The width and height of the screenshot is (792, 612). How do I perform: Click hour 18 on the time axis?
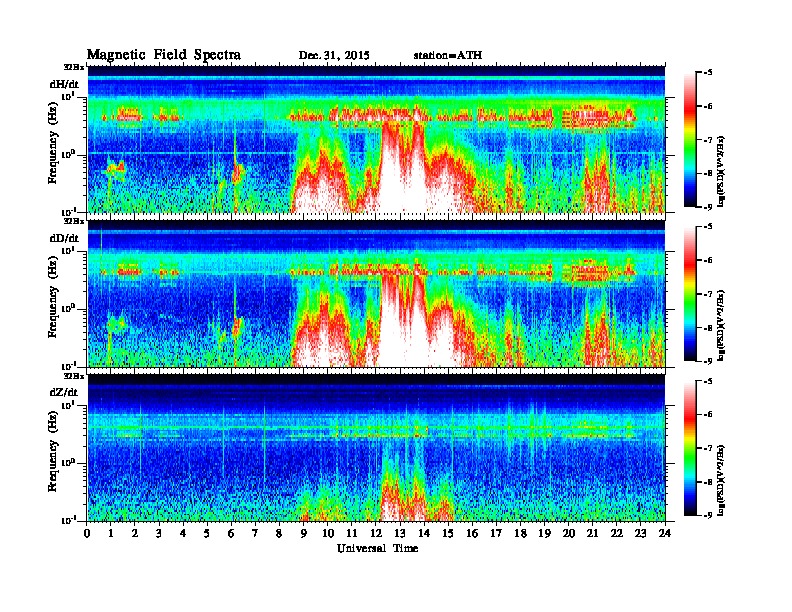tap(520, 533)
